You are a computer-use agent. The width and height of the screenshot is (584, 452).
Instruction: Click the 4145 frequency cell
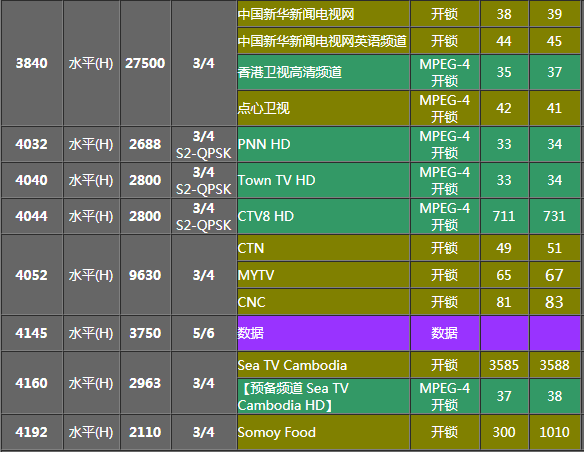pos(32,333)
